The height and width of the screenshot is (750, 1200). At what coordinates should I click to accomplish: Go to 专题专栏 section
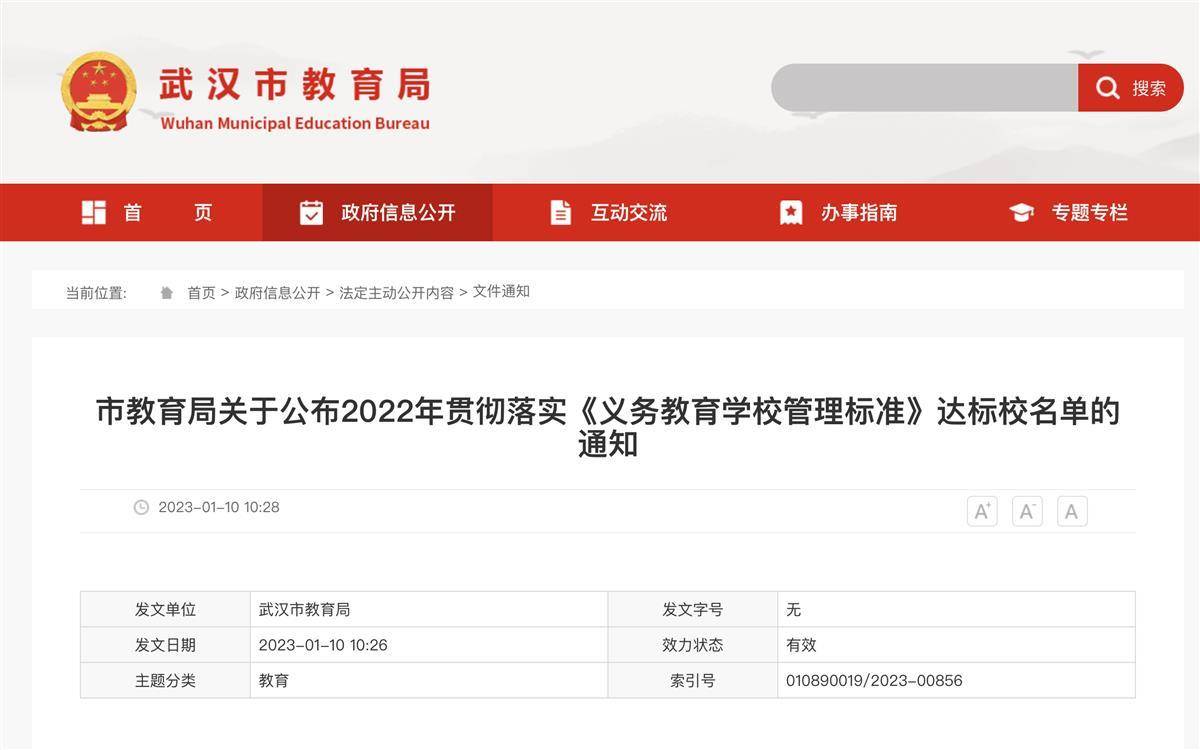[x=1088, y=212]
